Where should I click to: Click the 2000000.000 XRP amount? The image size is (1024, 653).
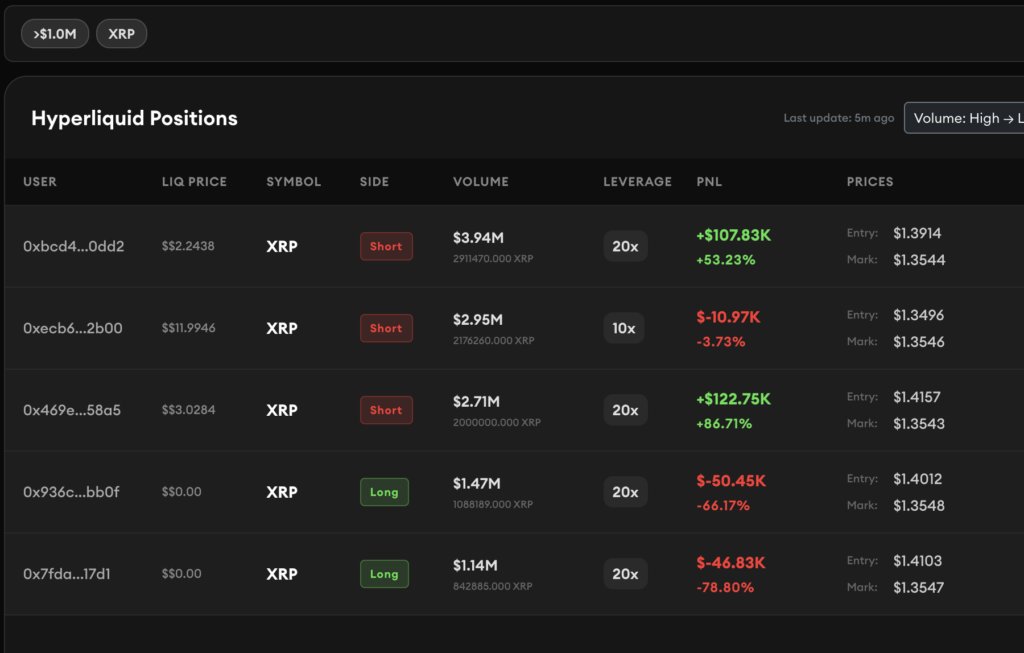[x=497, y=422]
